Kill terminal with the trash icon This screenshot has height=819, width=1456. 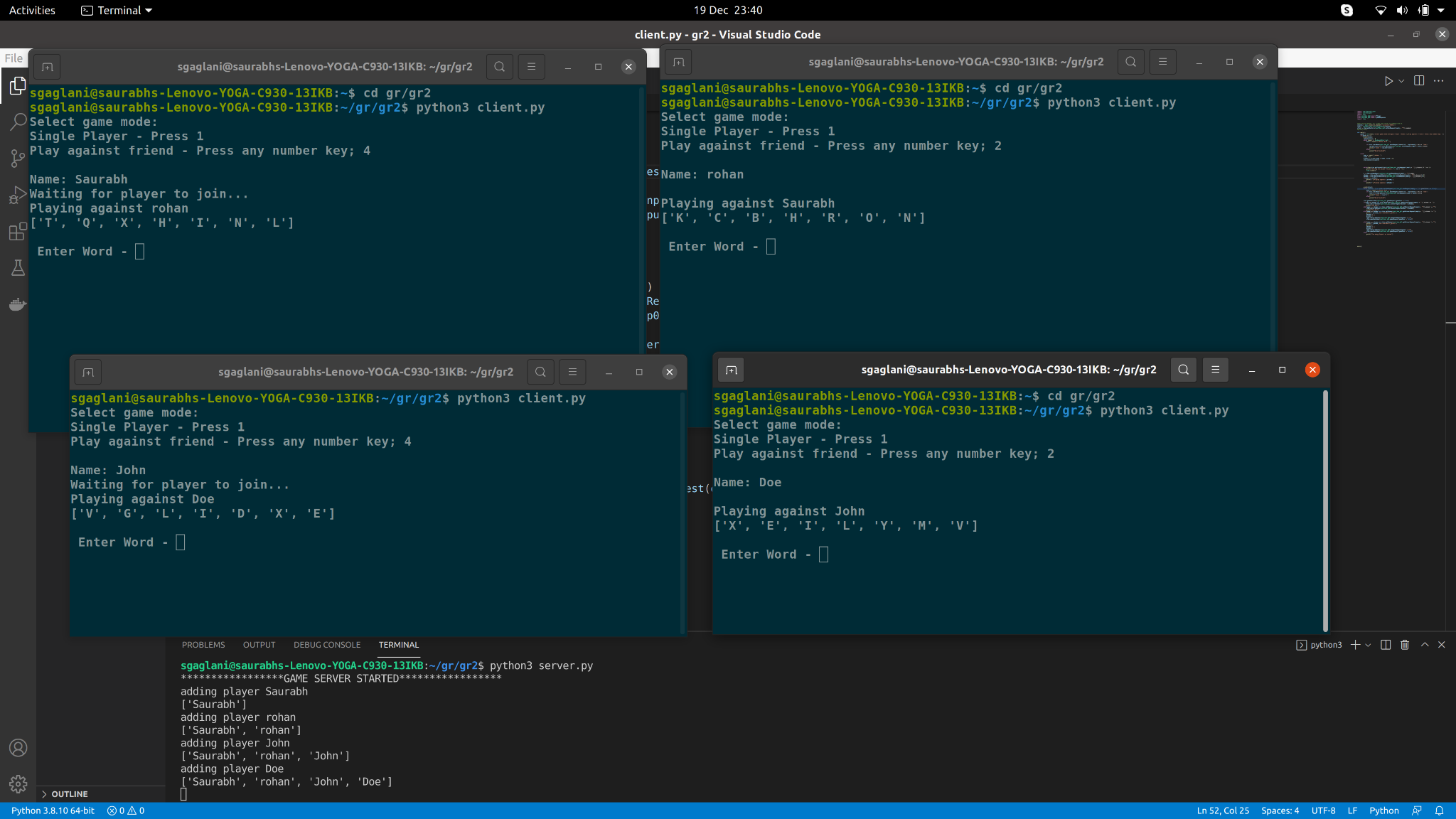(x=1405, y=645)
